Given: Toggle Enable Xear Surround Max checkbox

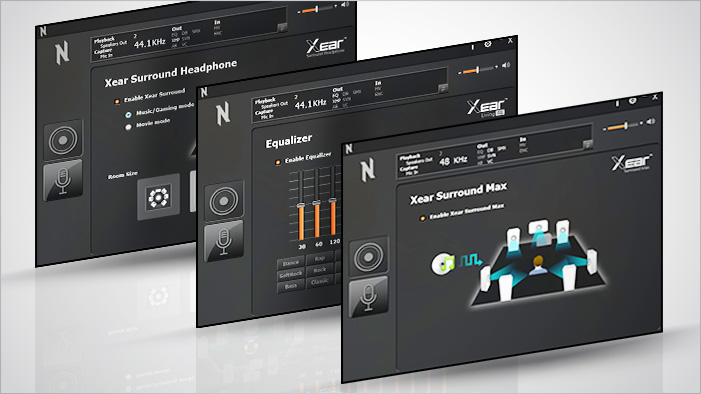Looking at the screenshot, I should 422,218.
